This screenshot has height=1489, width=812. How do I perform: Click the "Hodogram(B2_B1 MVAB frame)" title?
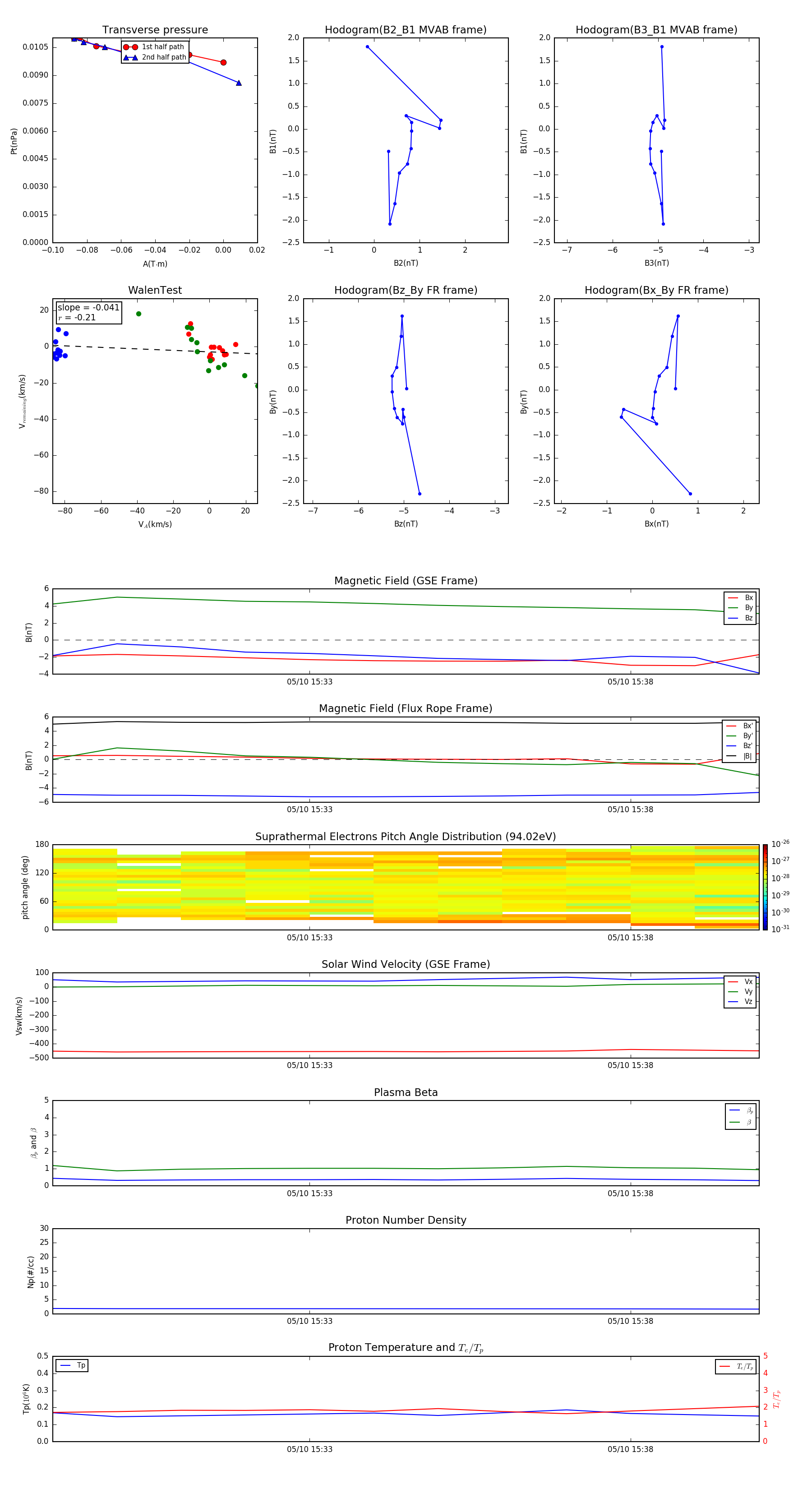point(405,30)
